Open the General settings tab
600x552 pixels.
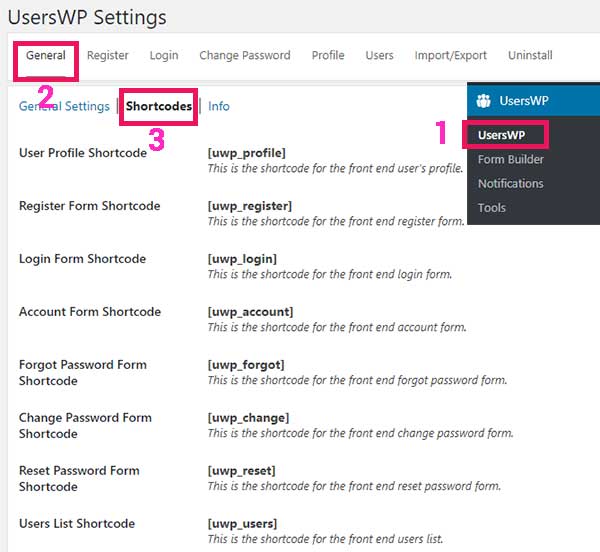click(46, 55)
